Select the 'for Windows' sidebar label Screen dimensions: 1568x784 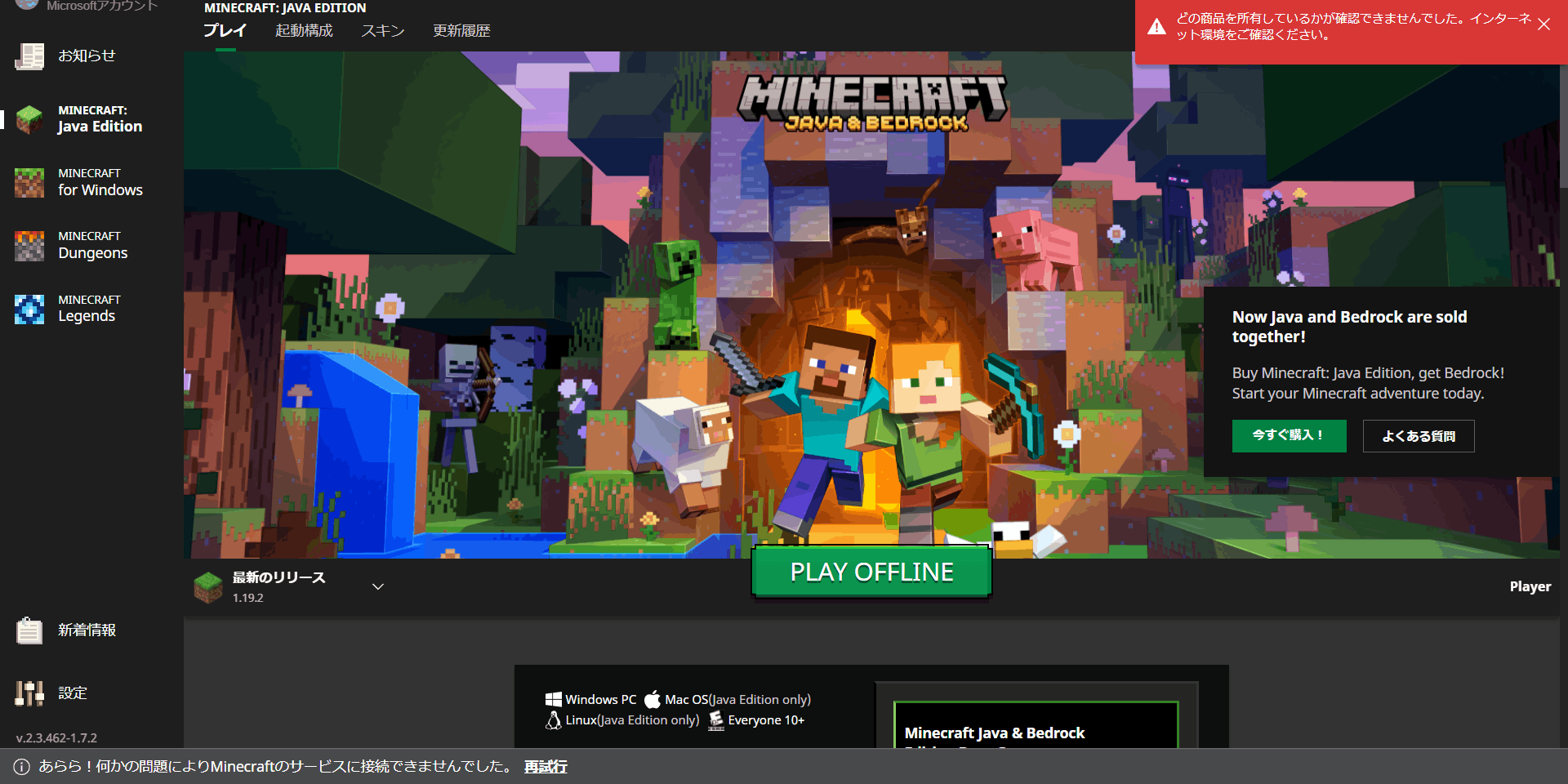pos(100,189)
